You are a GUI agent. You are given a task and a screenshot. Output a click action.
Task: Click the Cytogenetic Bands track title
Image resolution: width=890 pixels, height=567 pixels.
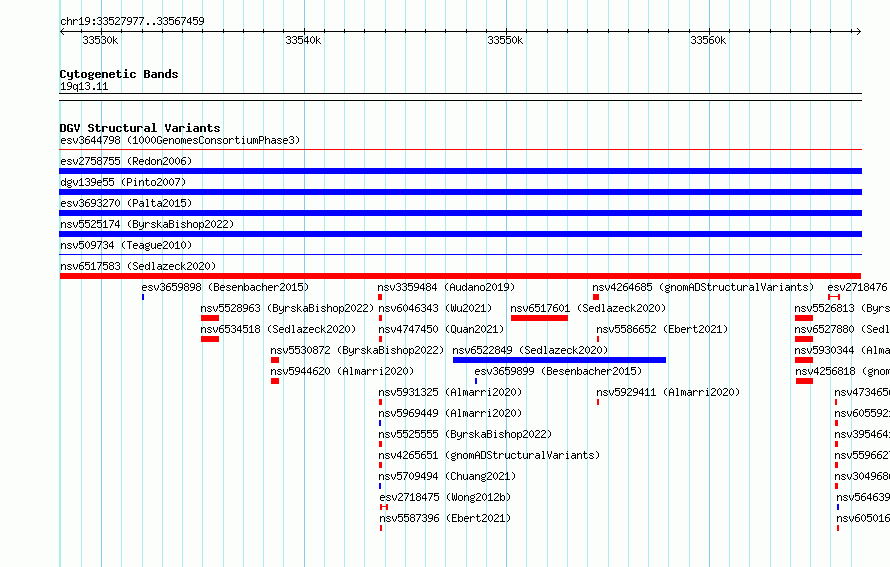(119, 74)
